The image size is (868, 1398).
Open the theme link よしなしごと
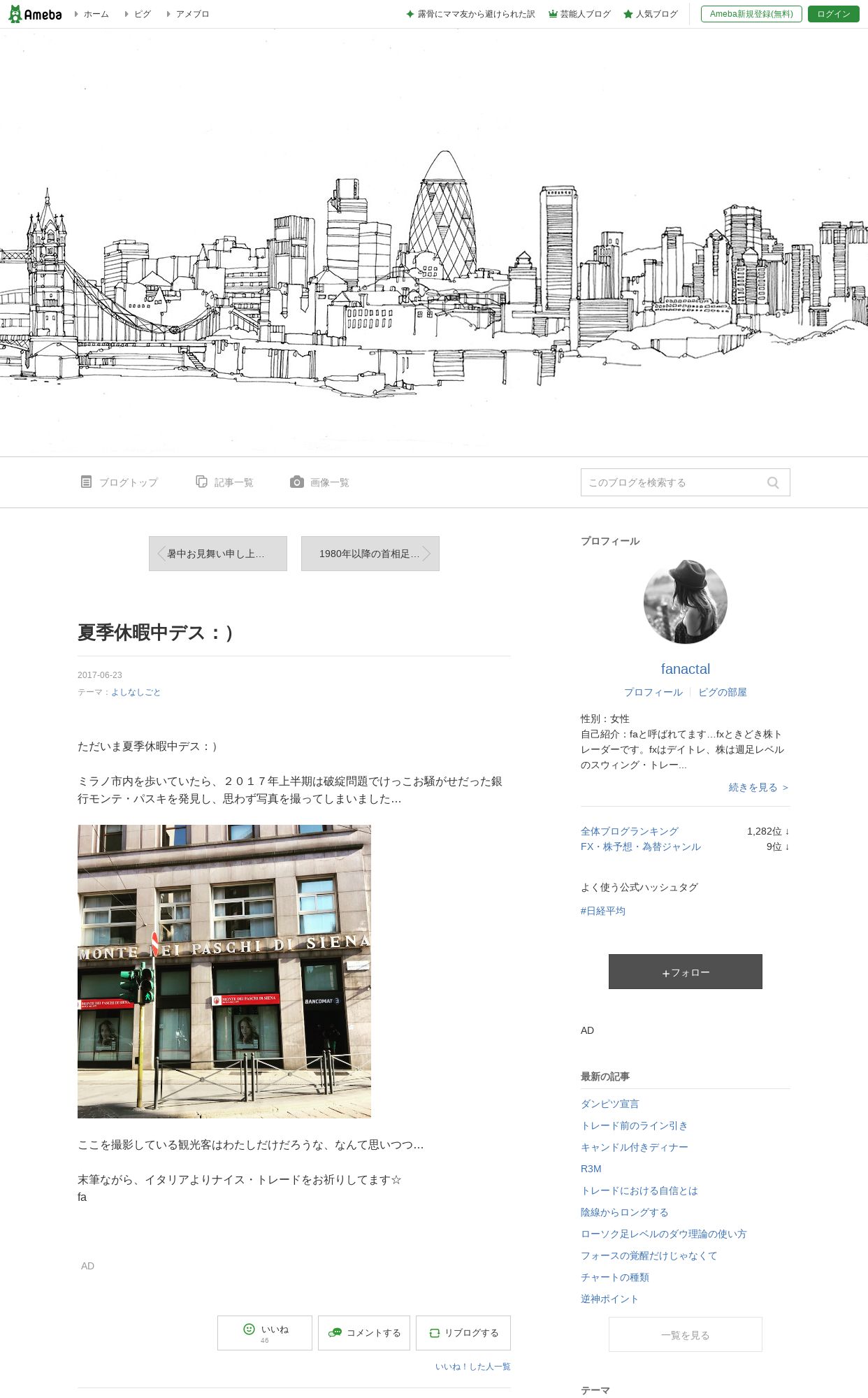[x=136, y=692]
